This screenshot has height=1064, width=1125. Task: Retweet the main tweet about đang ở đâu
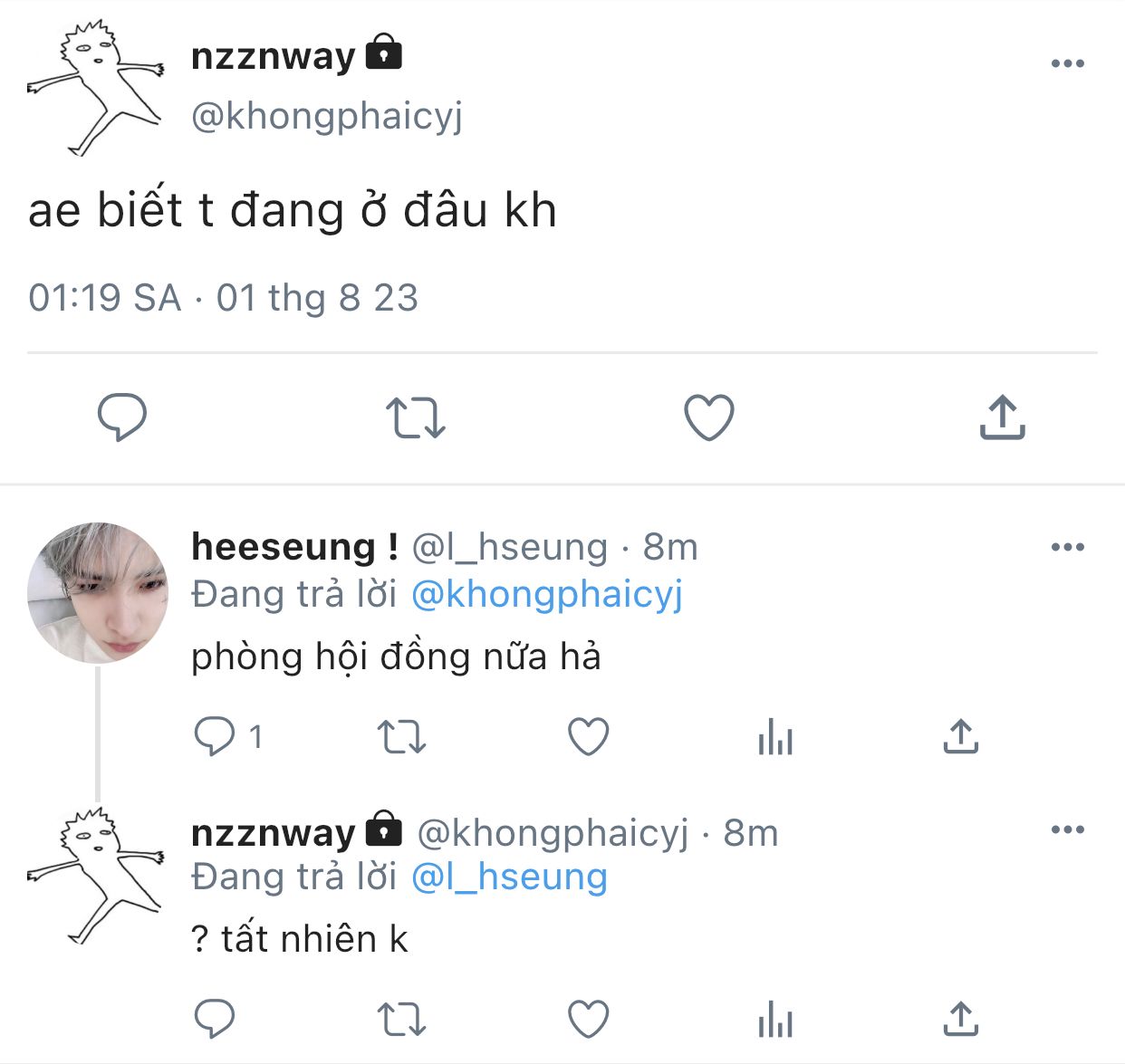click(415, 418)
